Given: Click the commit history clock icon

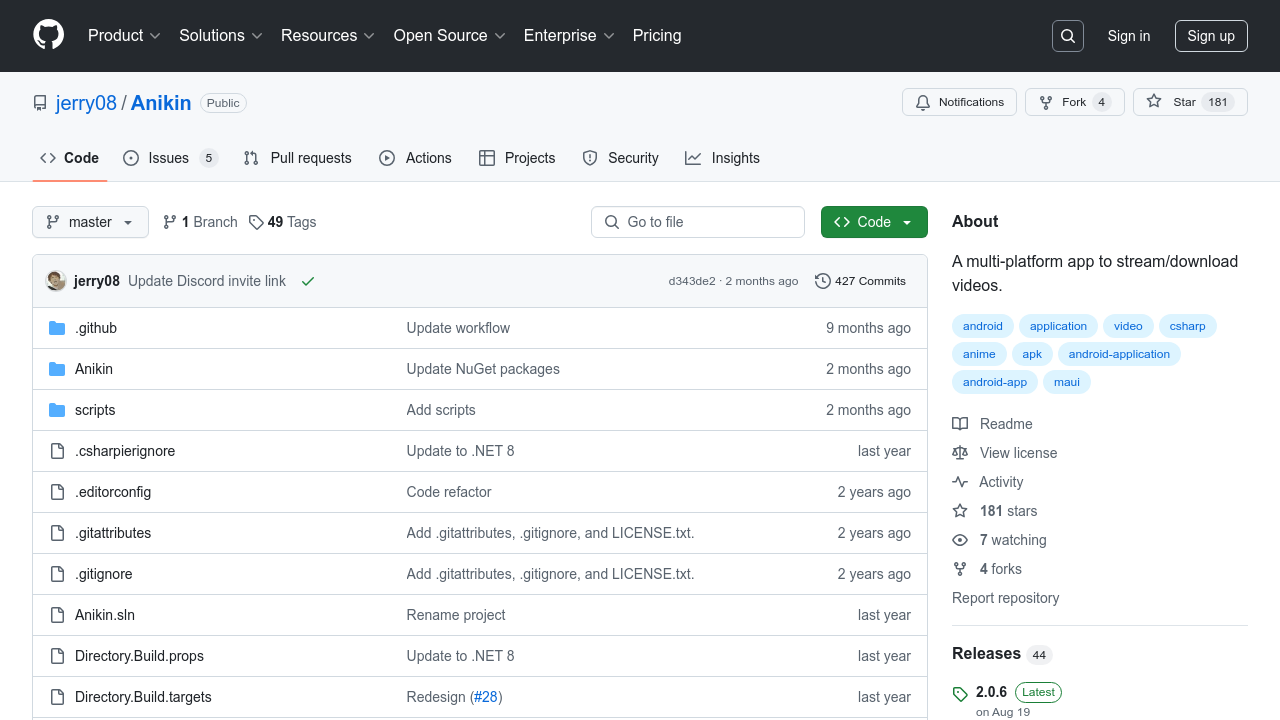Looking at the screenshot, I should click(x=823, y=281).
